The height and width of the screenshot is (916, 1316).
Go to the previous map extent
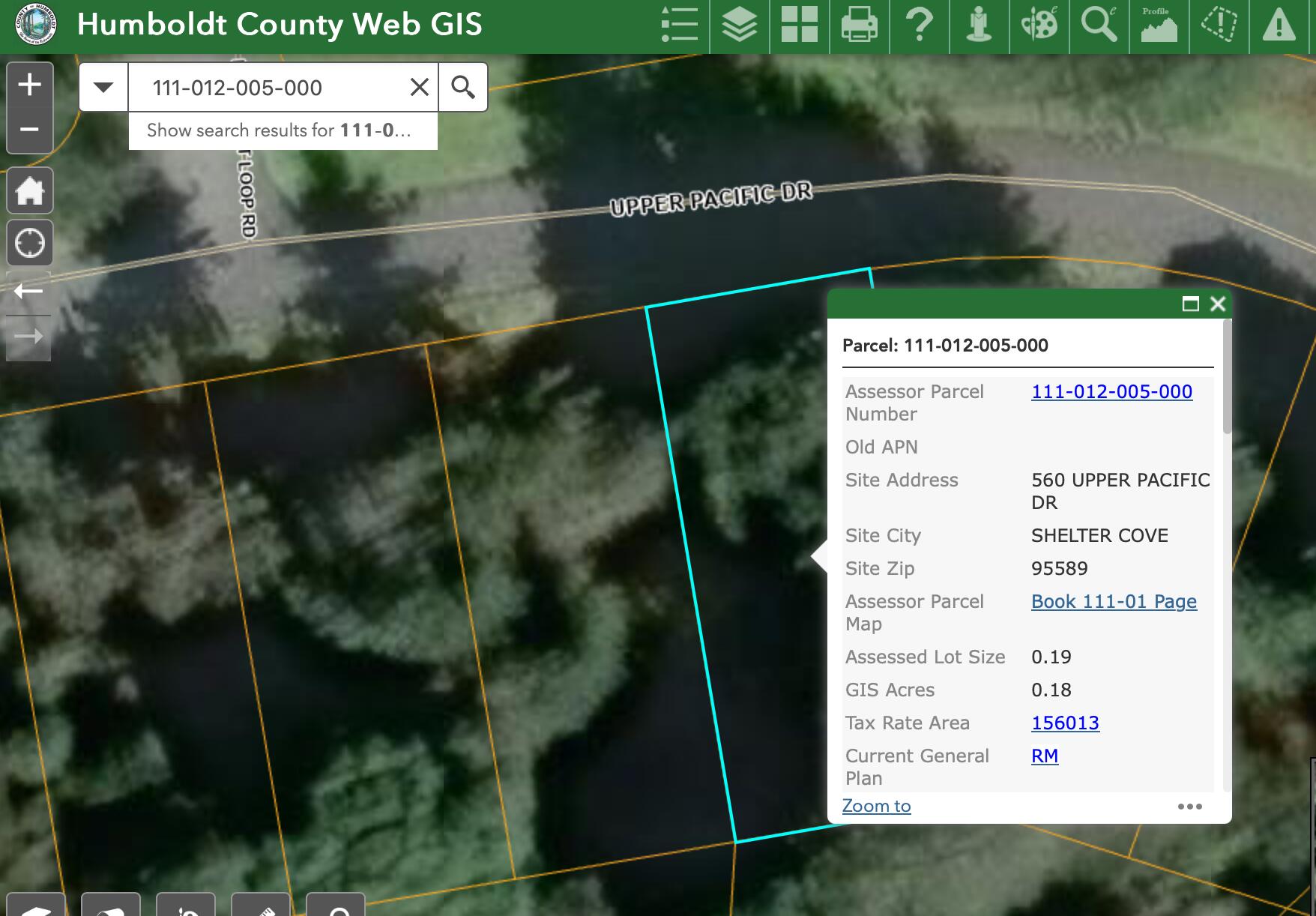[28, 291]
